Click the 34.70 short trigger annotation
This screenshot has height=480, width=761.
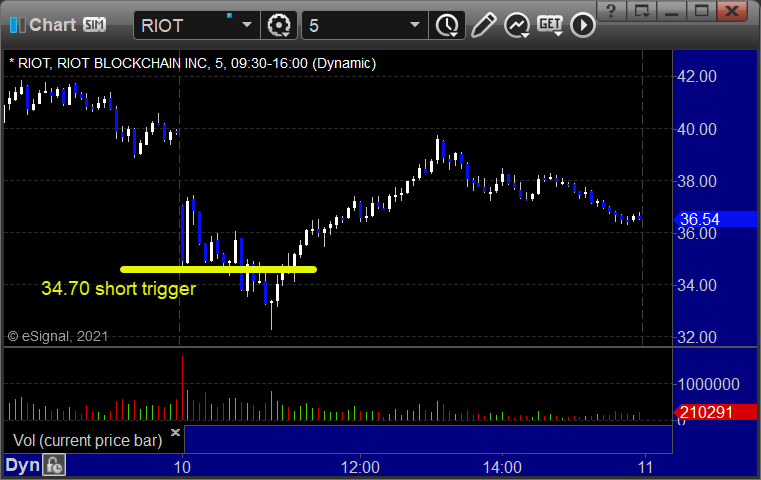pyautogui.click(x=119, y=289)
